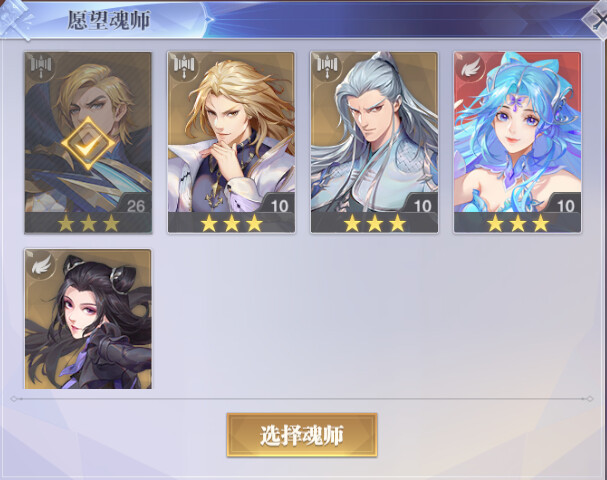Click the three stars under the silver-haired hero
Screen dimensions: 607x480
tap(374, 223)
